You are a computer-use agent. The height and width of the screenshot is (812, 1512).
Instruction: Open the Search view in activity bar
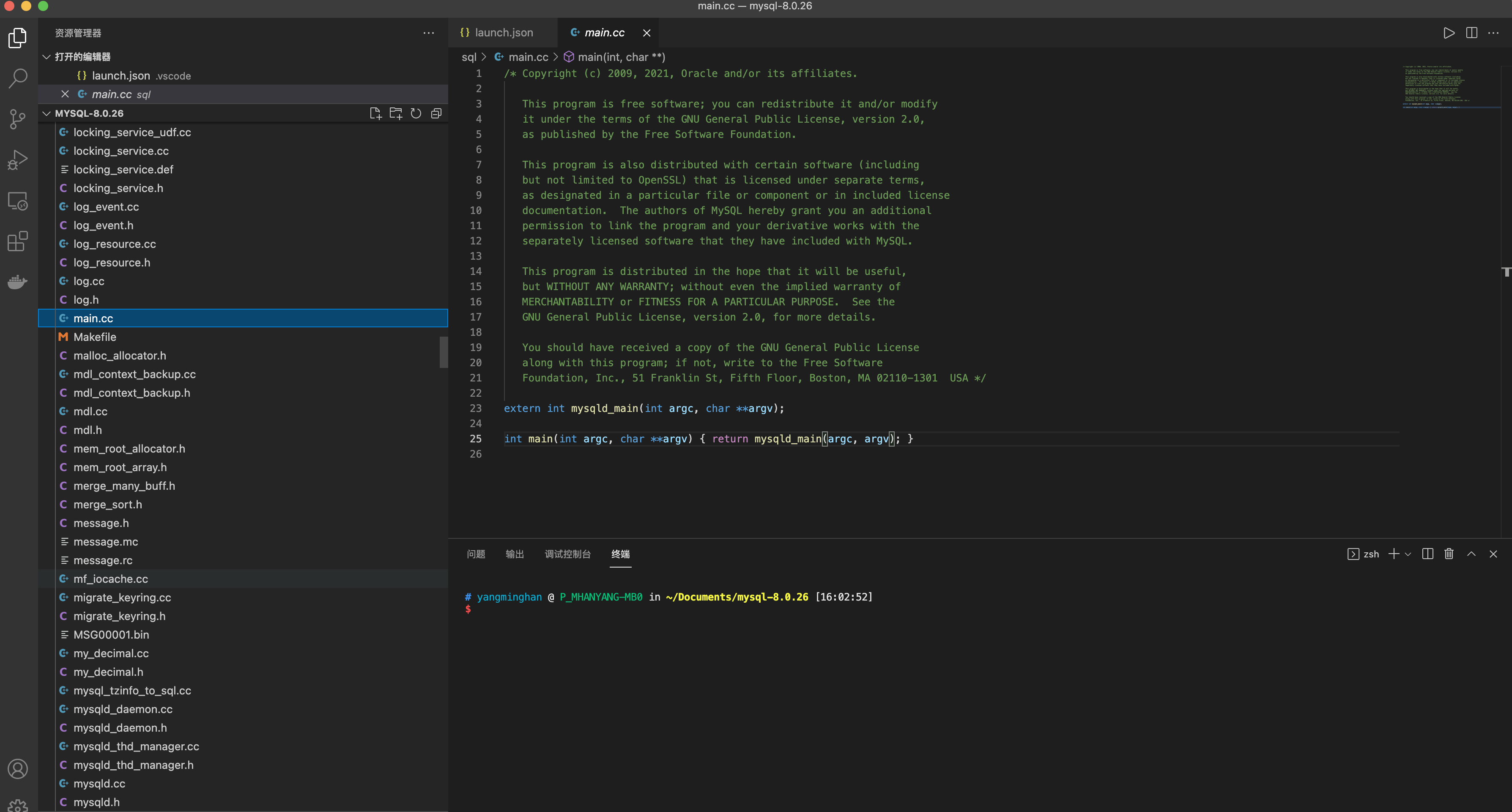click(18, 77)
